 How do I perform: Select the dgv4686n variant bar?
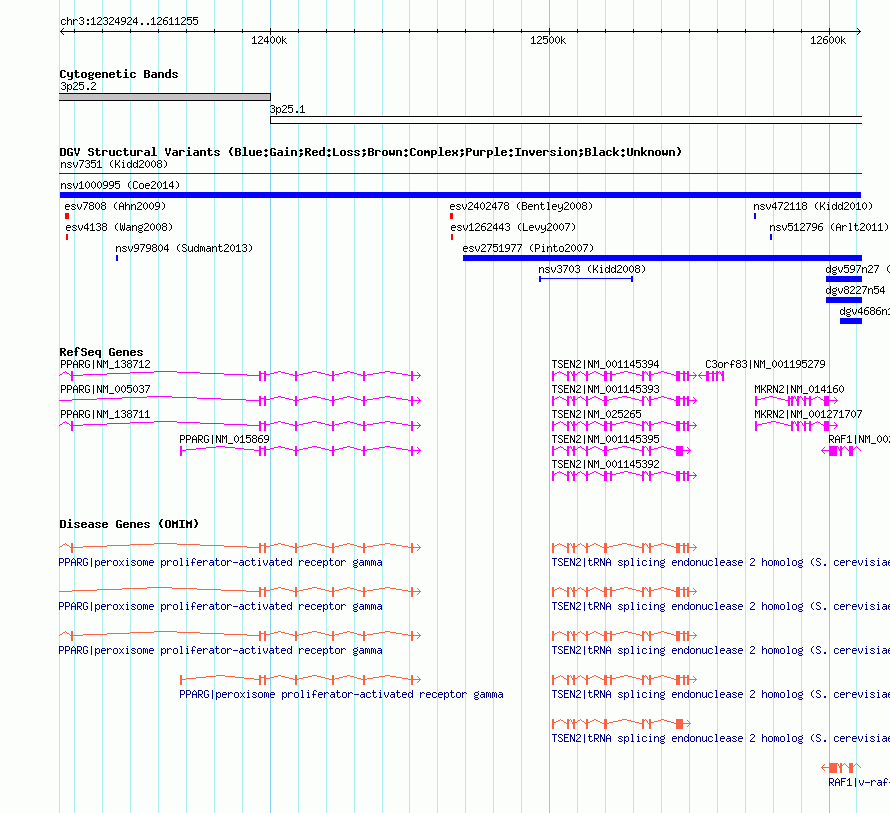851,321
